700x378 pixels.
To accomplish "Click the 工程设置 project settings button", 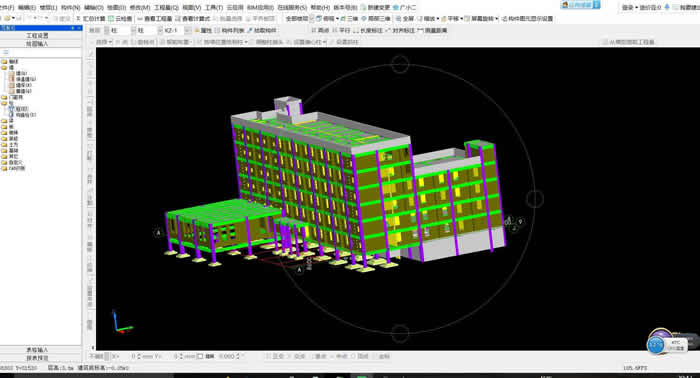I will pyautogui.click(x=38, y=36).
